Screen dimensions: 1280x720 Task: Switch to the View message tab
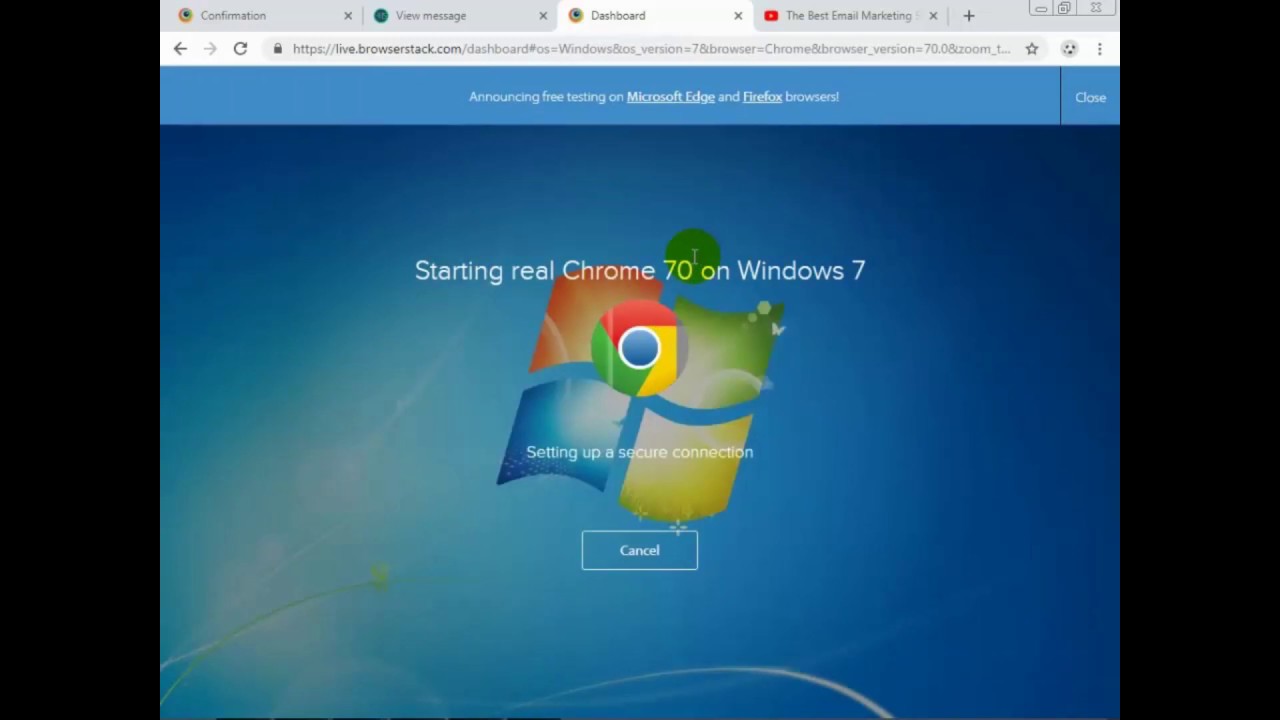pyautogui.click(x=460, y=16)
